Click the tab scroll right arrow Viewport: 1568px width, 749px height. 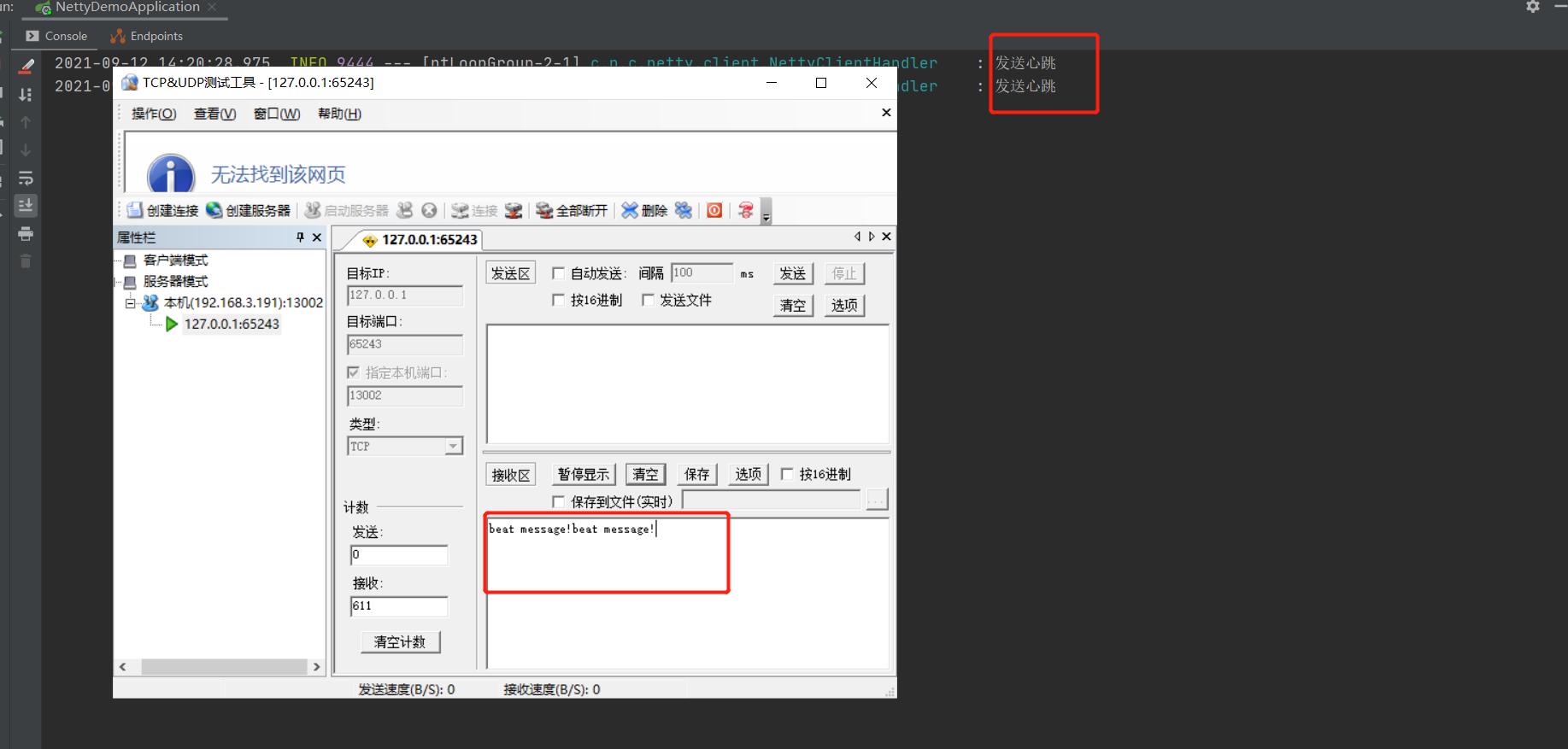pos(872,237)
